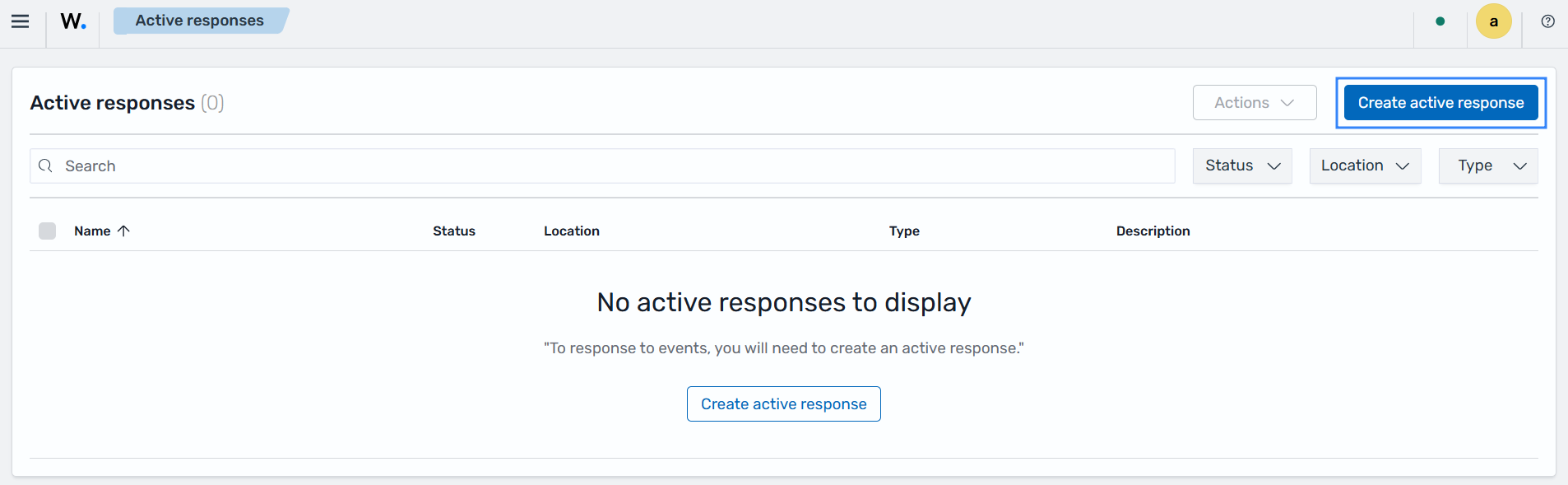The height and width of the screenshot is (485, 1568).
Task: Click the outlined Create active response button
Action: coord(784,404)
